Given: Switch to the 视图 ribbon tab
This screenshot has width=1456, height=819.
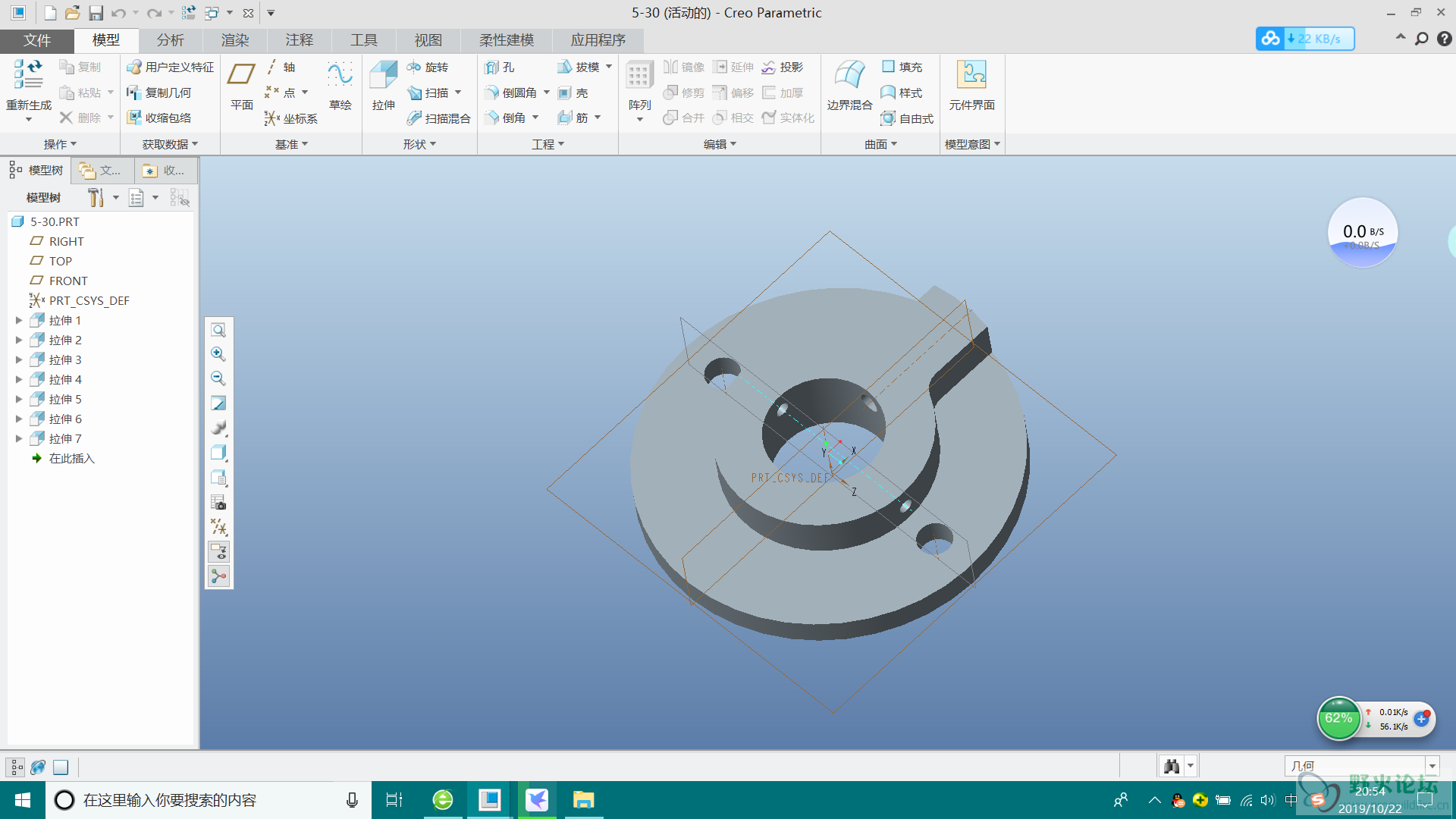Looking at the screenshot, I should [x=428, y=40].
